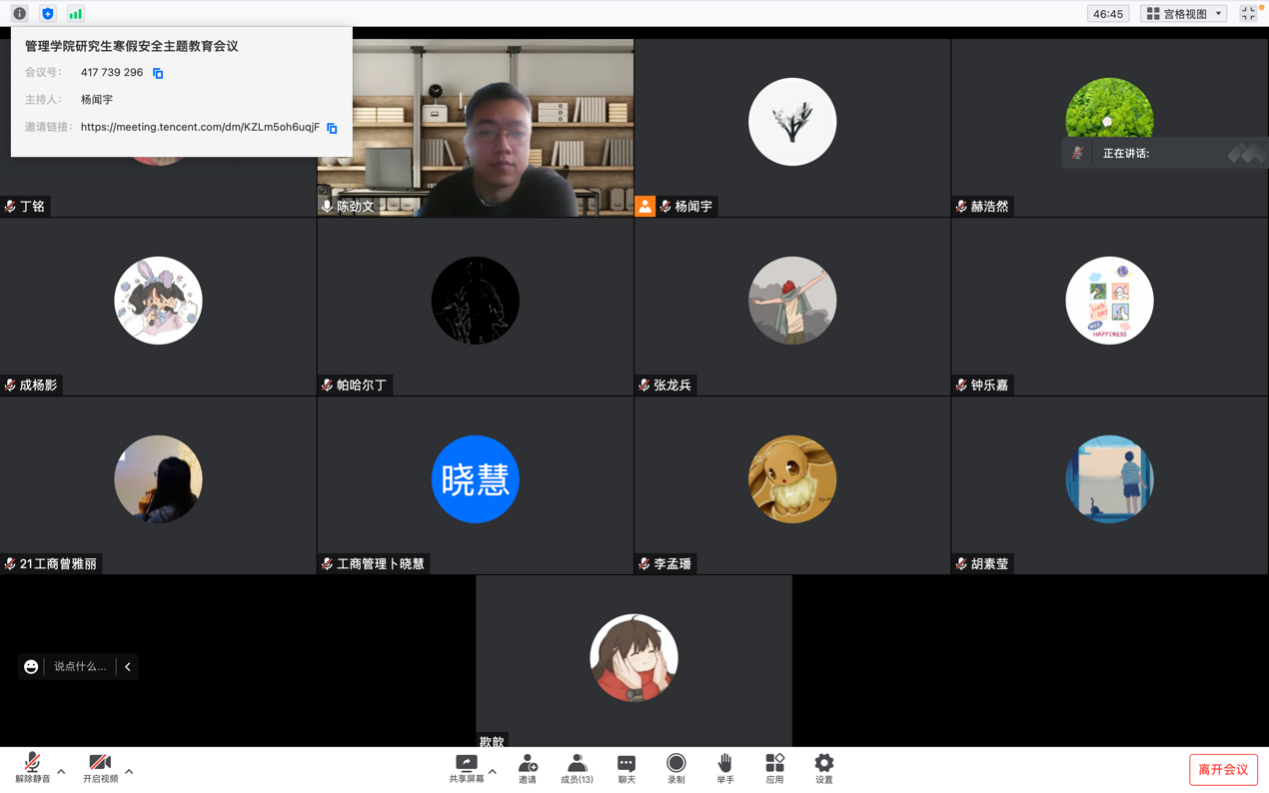Start recording the meeting
This screenshot has height=793, width=1269.
click(x=676, y=768)
